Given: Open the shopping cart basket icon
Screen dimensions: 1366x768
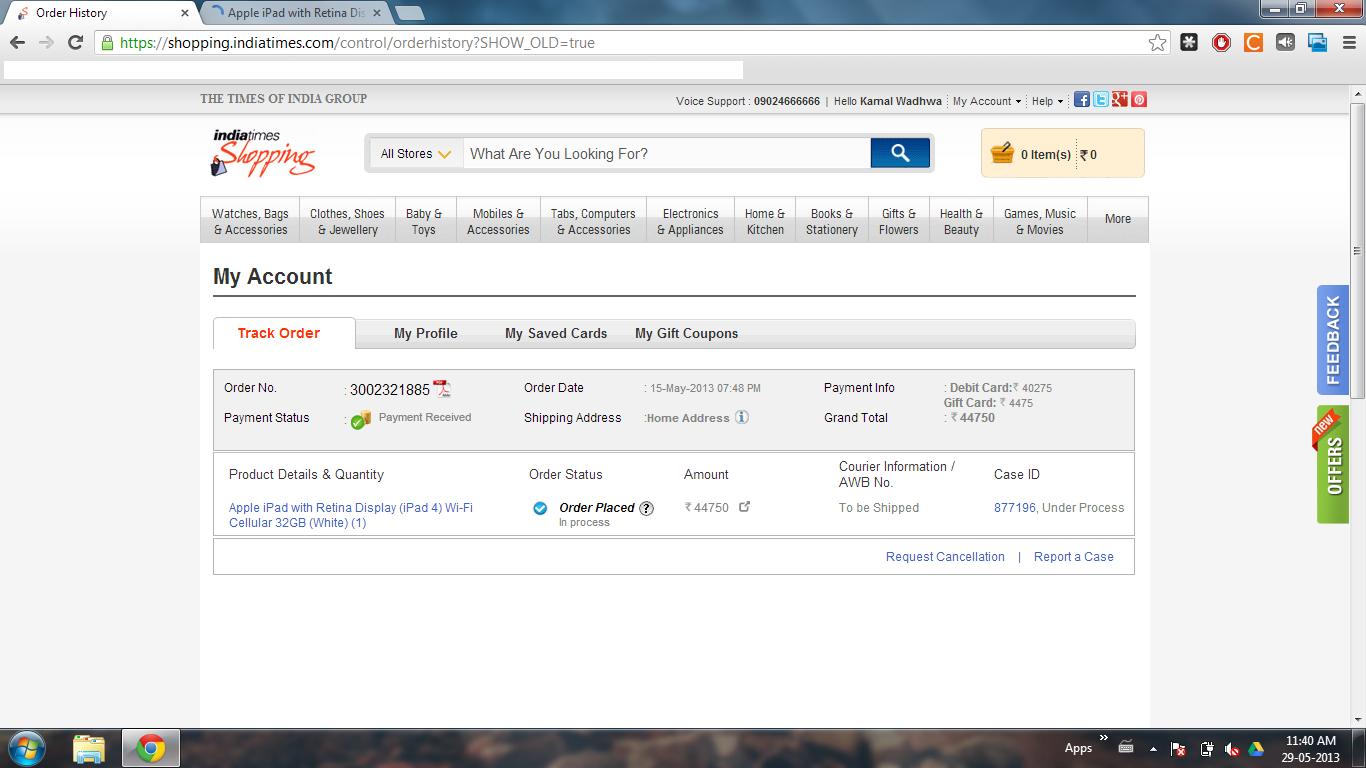Looking at the screenshot, I should click(x=1002, y=154).
